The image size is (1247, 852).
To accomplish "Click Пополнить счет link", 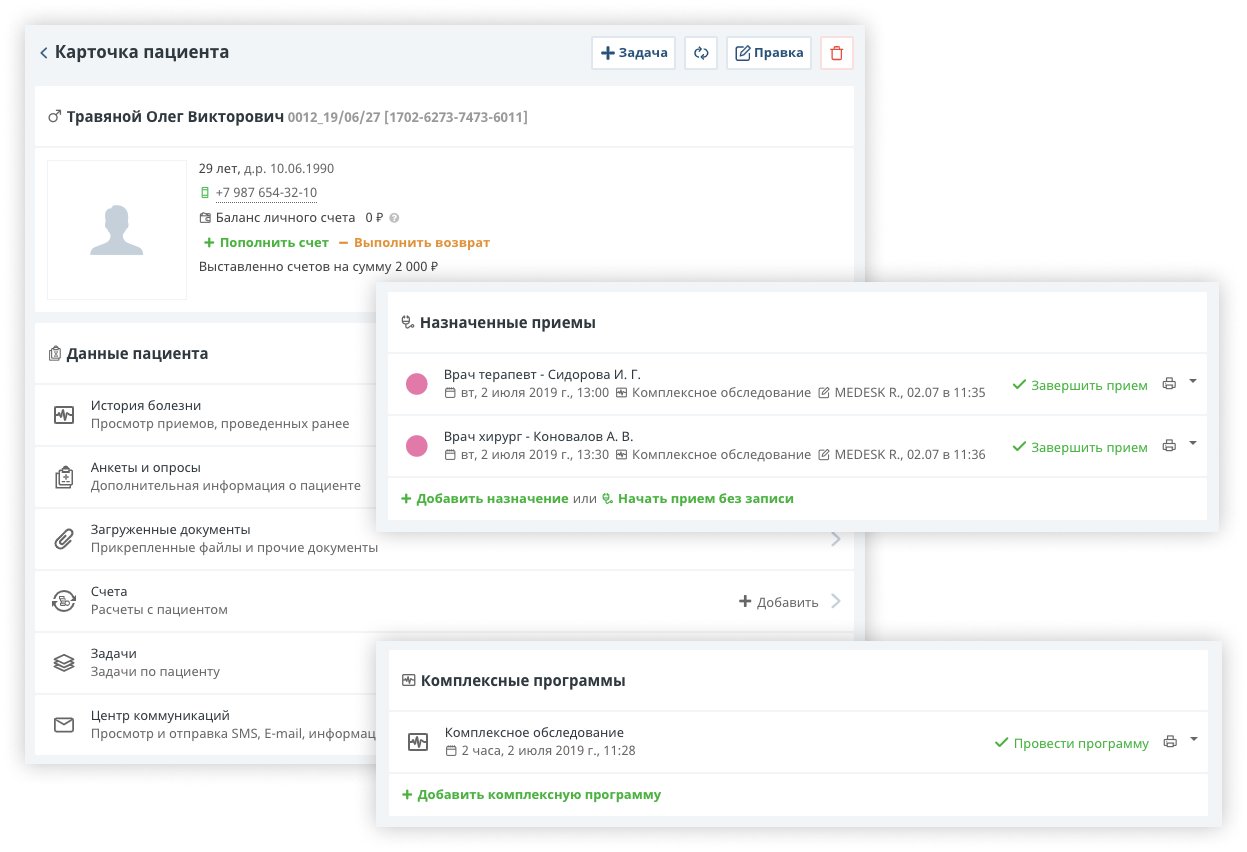I will pos(266,243).
